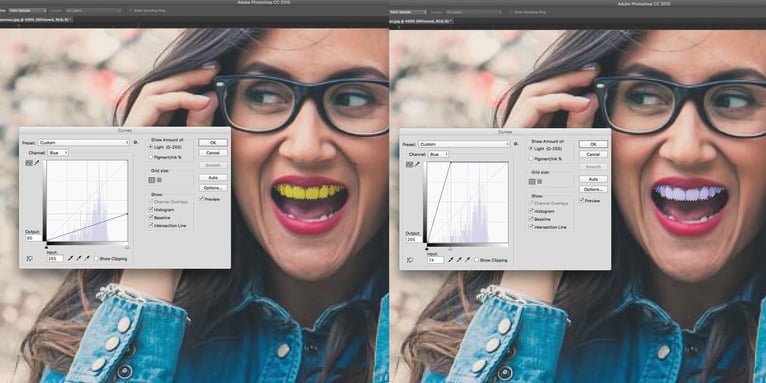Activate on-image adjustment hand in yellow-teeth Curves dialog
This screenshot has width=766, height=383.
(29, 258)
